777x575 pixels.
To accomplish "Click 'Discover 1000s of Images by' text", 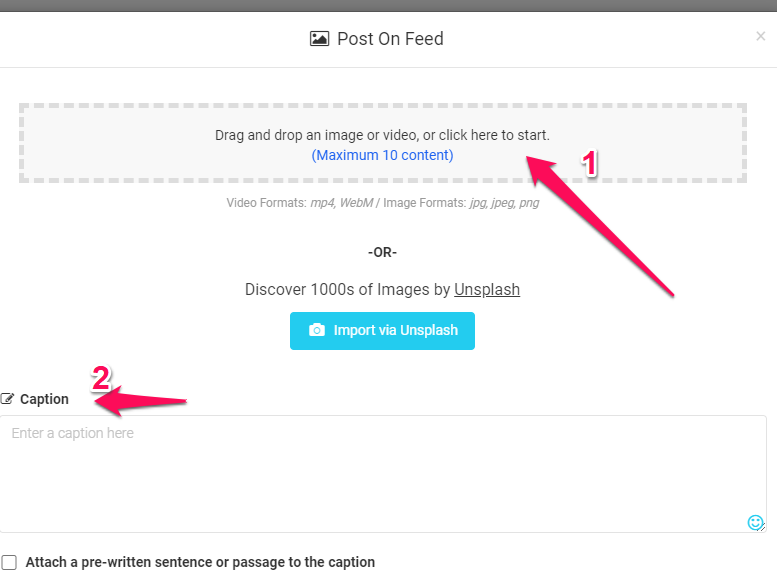I will 347,289.
